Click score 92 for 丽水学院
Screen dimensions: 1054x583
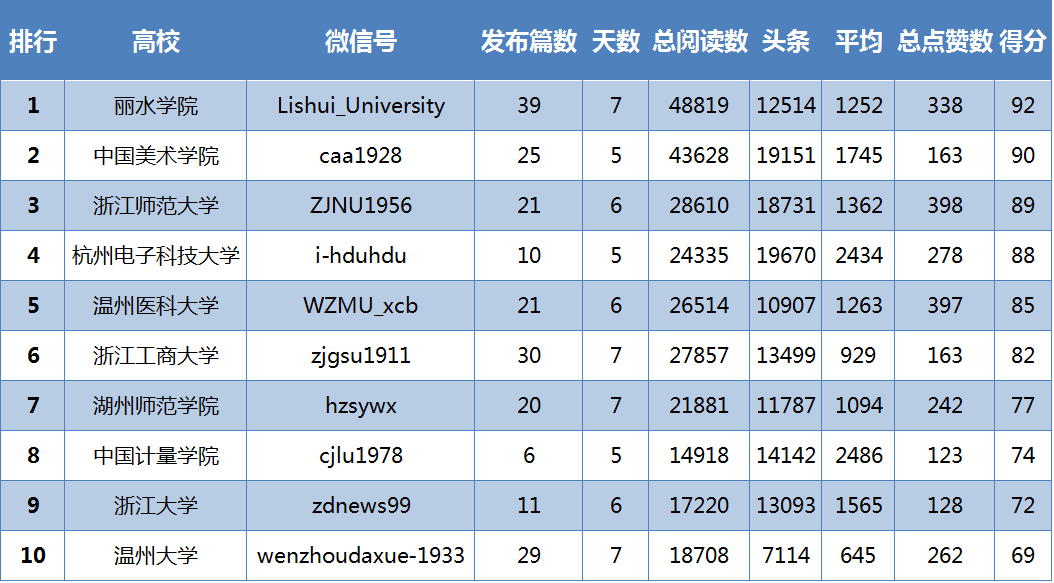[x=1023, y=106]
